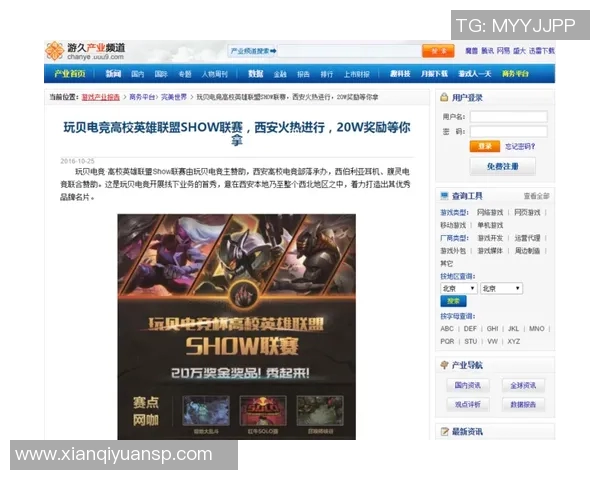Click the 数据报告 button

tap(523, 405)
